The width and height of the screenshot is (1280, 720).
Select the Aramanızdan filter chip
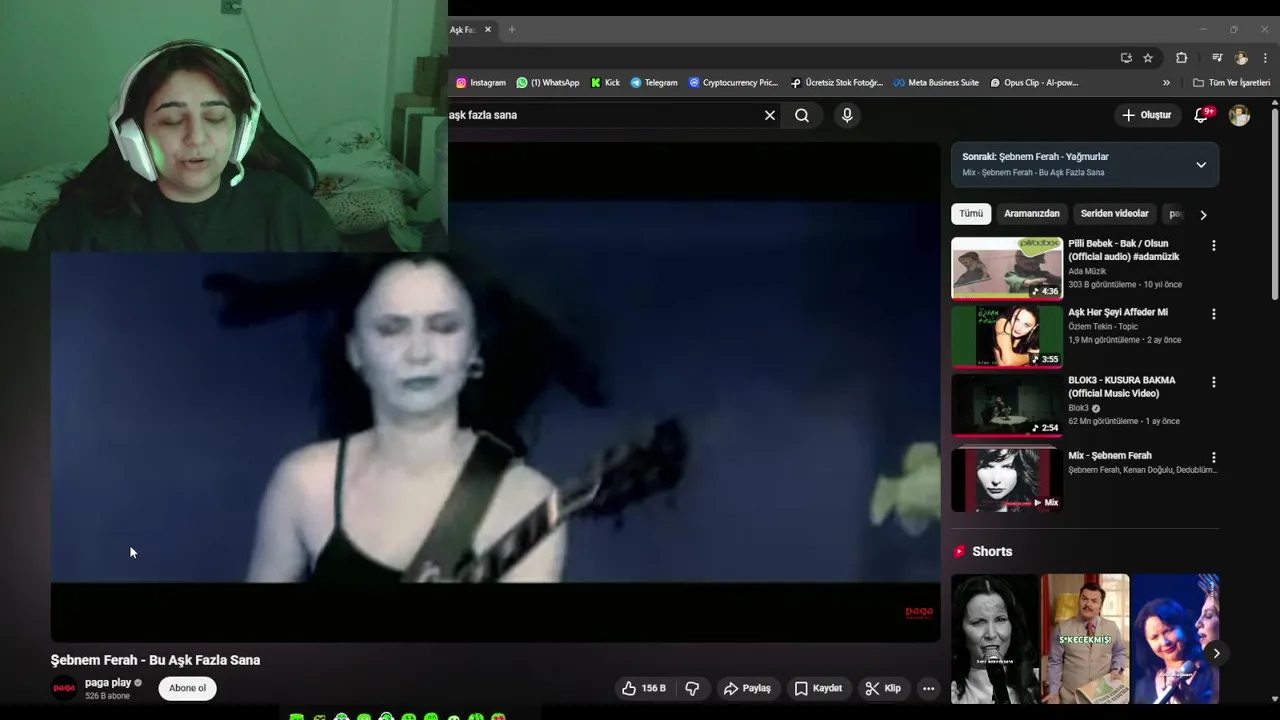click(x=1031, y=214)
